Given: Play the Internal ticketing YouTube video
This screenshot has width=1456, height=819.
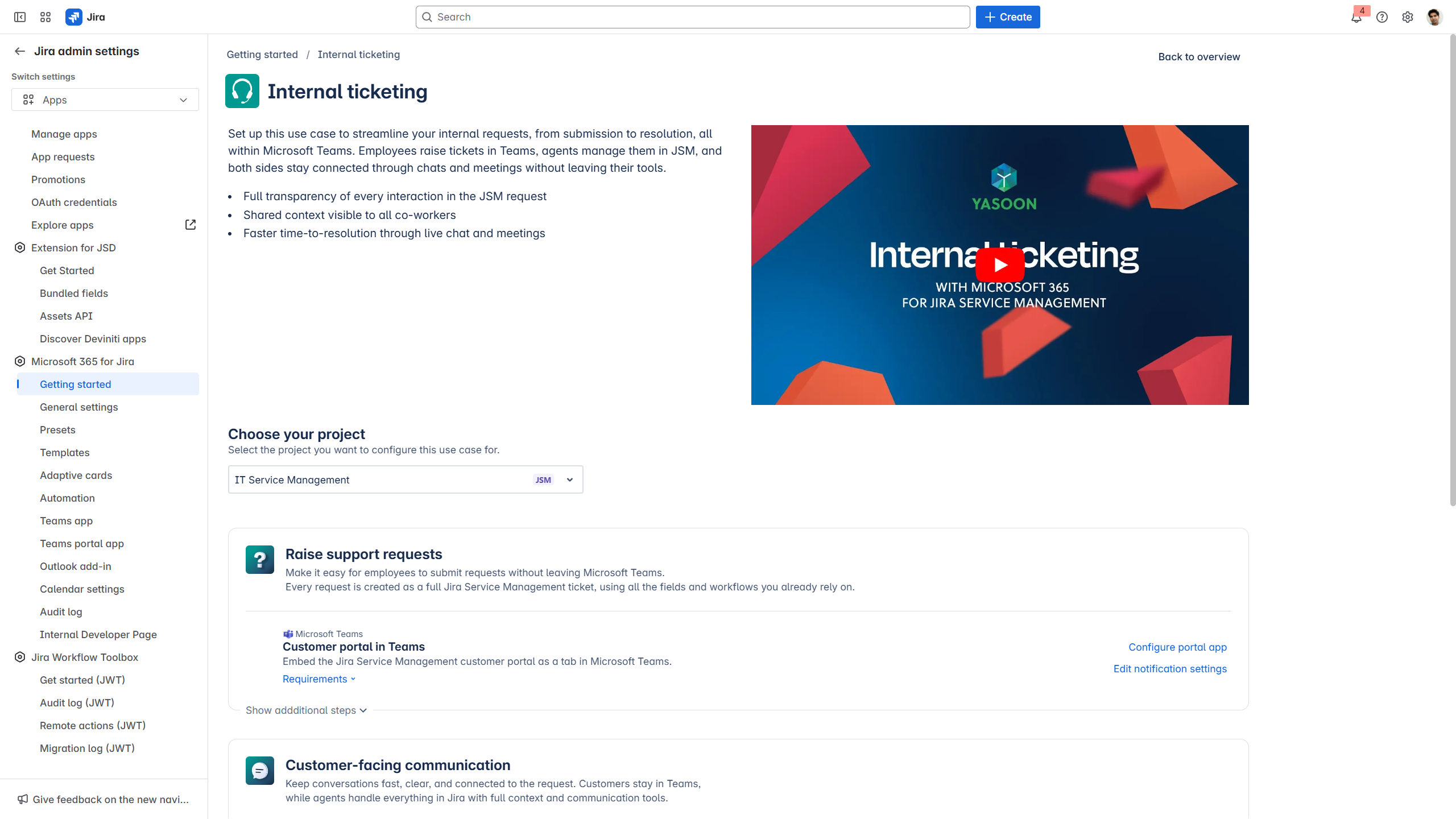Looking at the screenshot, I should [x=1000, y=265].
